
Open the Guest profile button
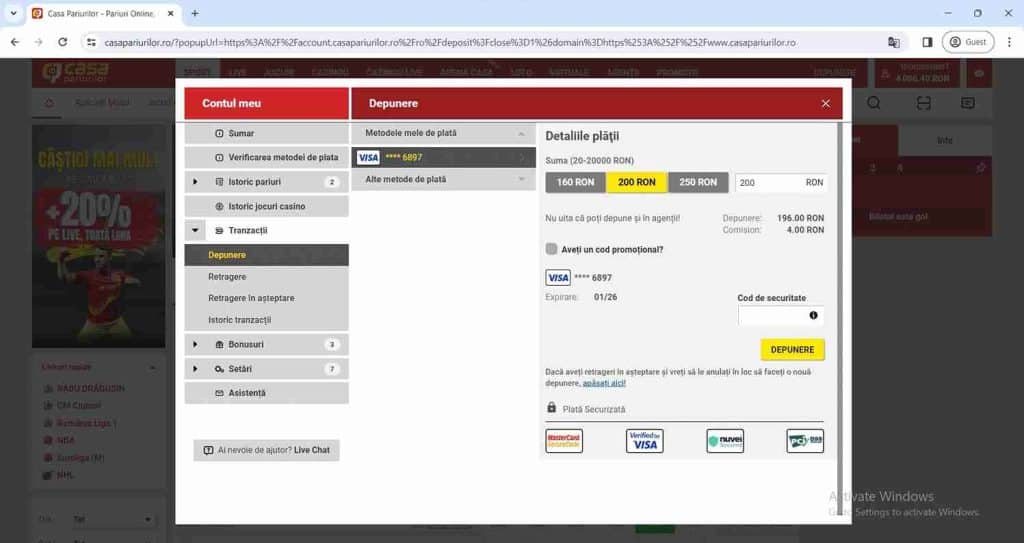pyautogui.click(x=968, y=42)
